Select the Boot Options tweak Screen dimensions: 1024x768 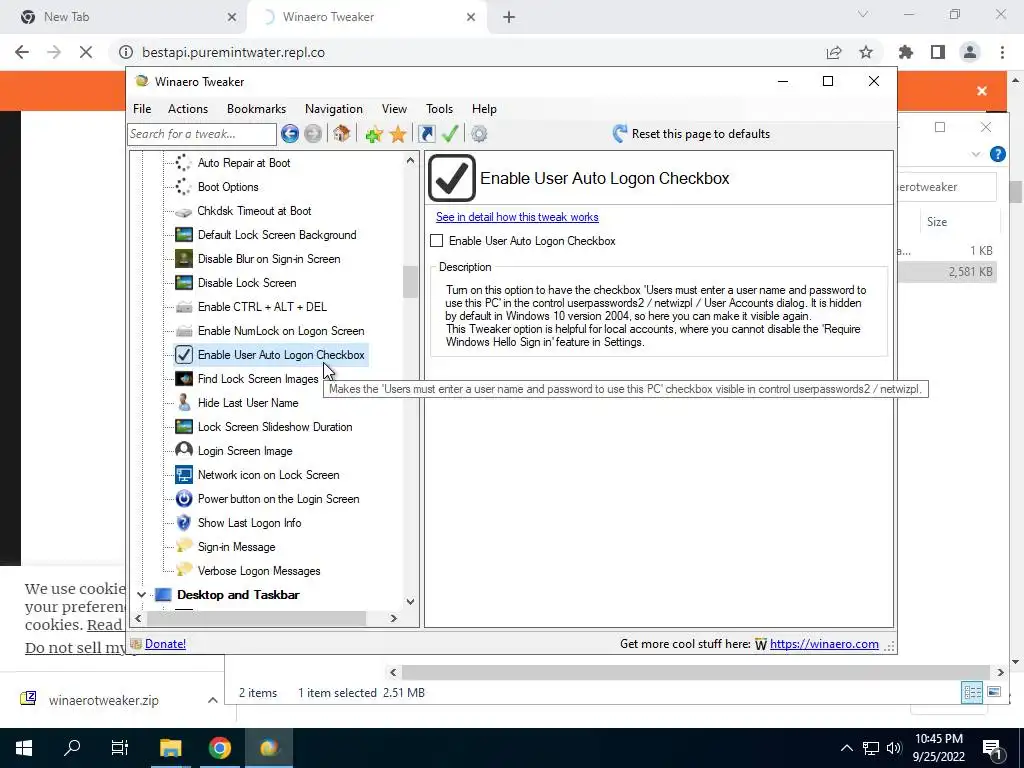pos(228,187)
